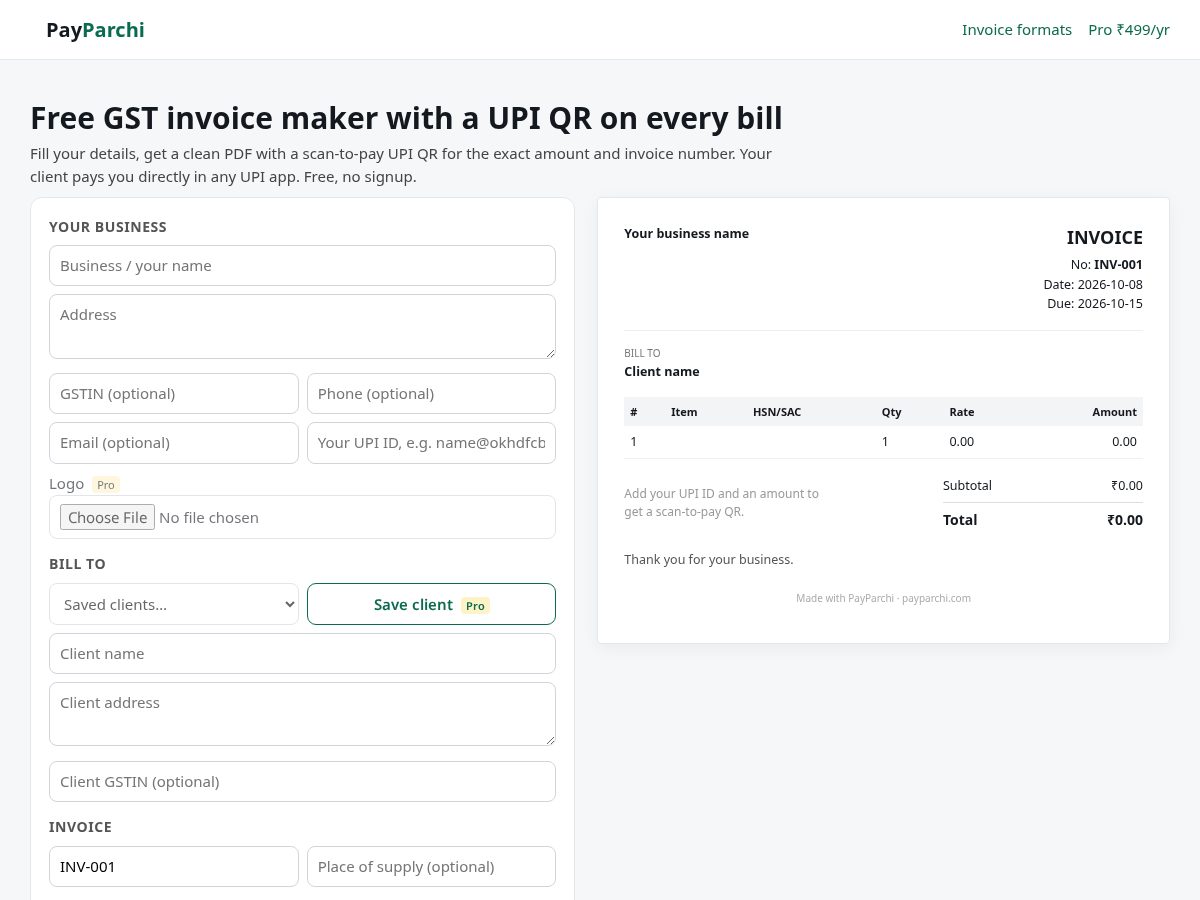
Task: Click into the business Address textarea
Action: tap(302, 326)
